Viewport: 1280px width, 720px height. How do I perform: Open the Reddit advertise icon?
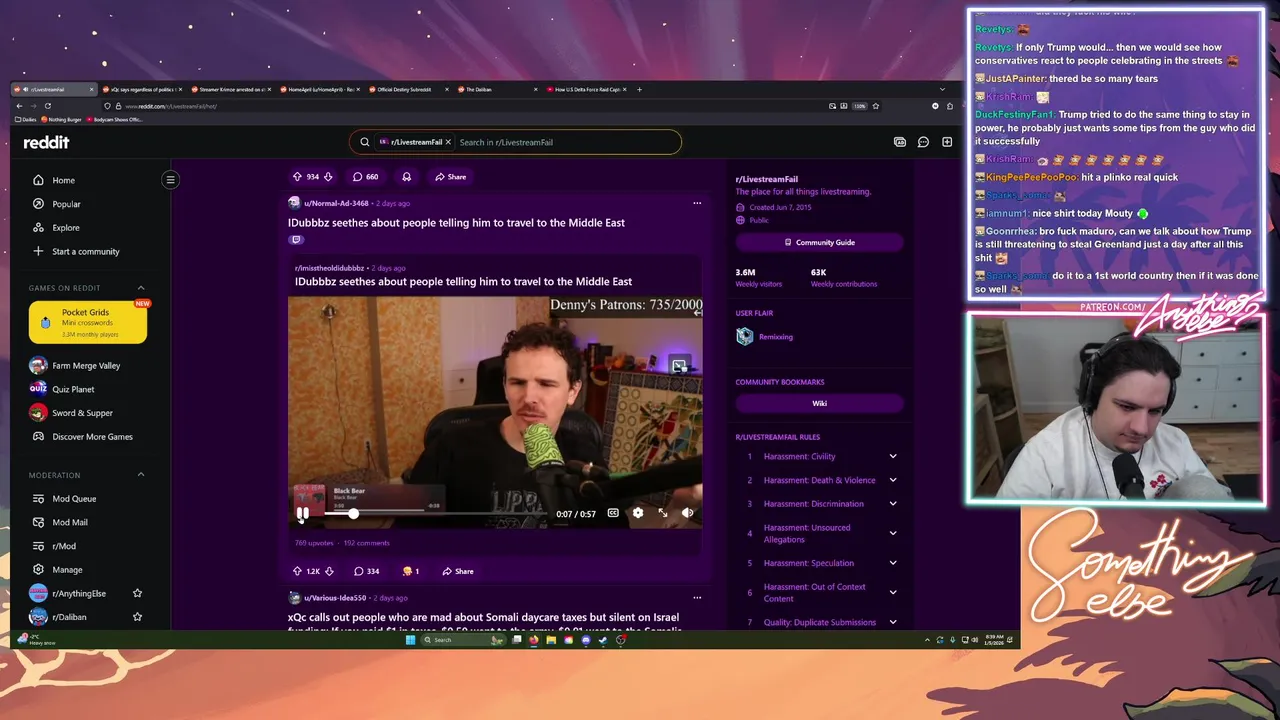point(900,142)
